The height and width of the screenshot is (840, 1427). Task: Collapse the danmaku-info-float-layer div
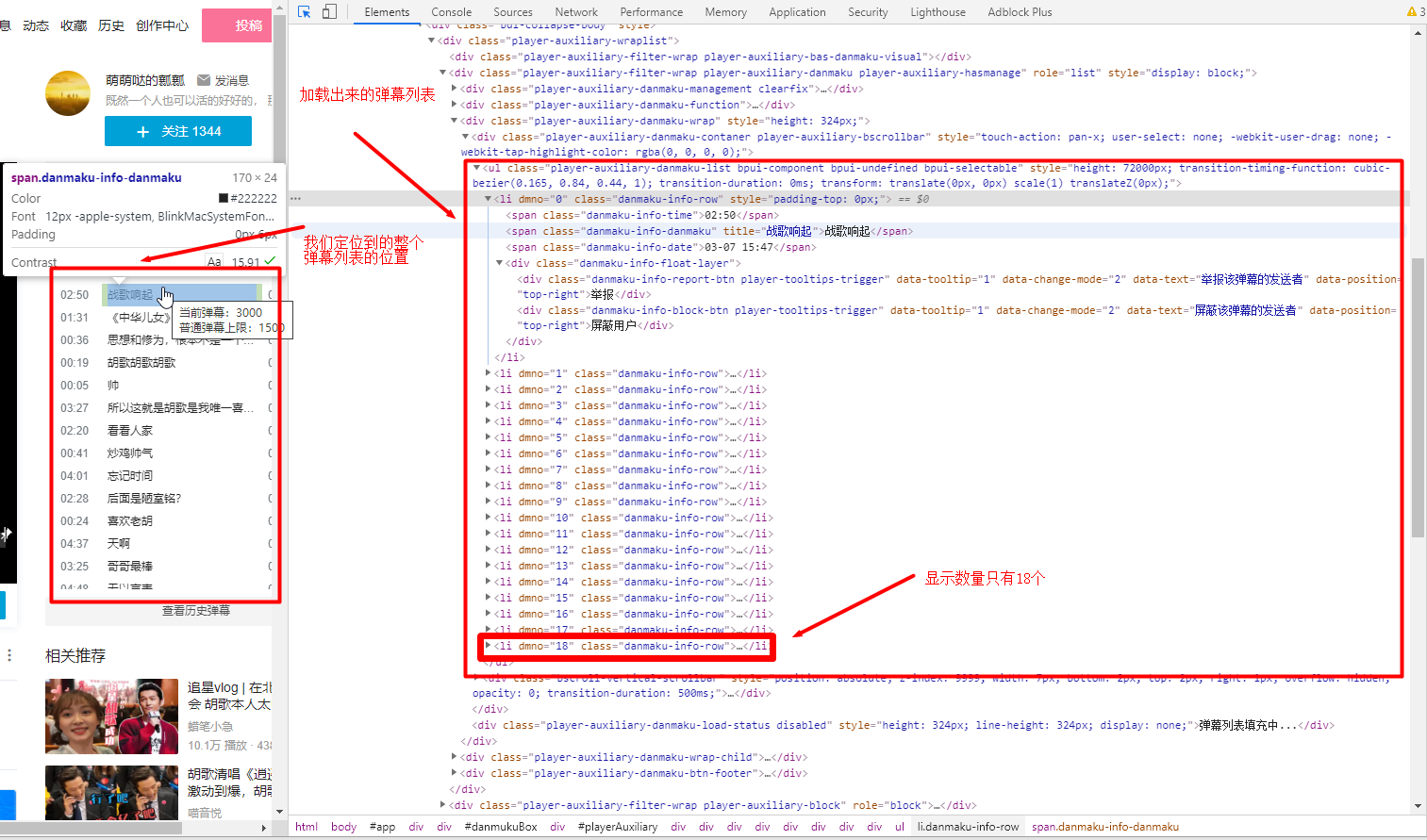point(500,263)
